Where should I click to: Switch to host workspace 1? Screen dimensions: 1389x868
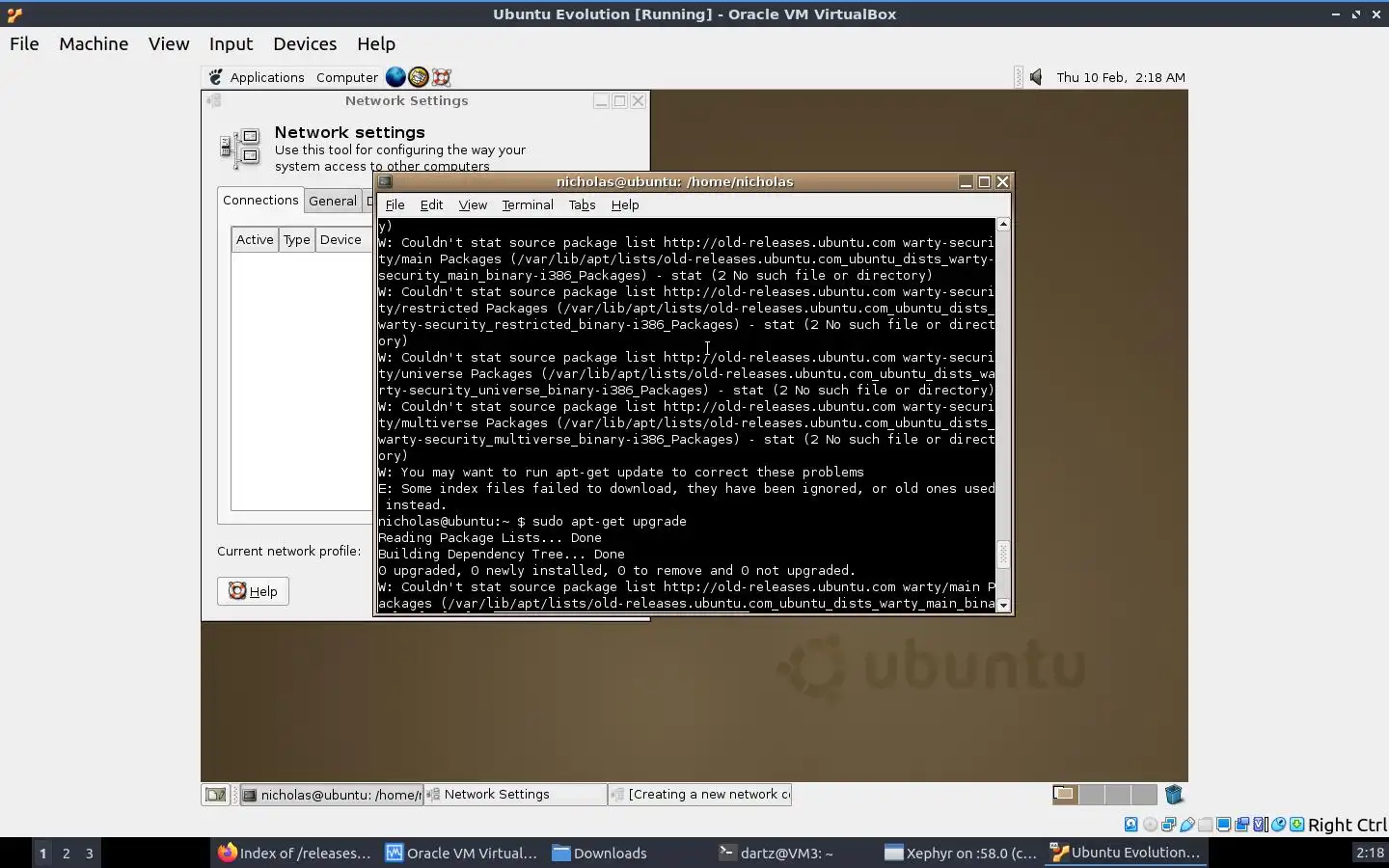click(x=42, y=853)
